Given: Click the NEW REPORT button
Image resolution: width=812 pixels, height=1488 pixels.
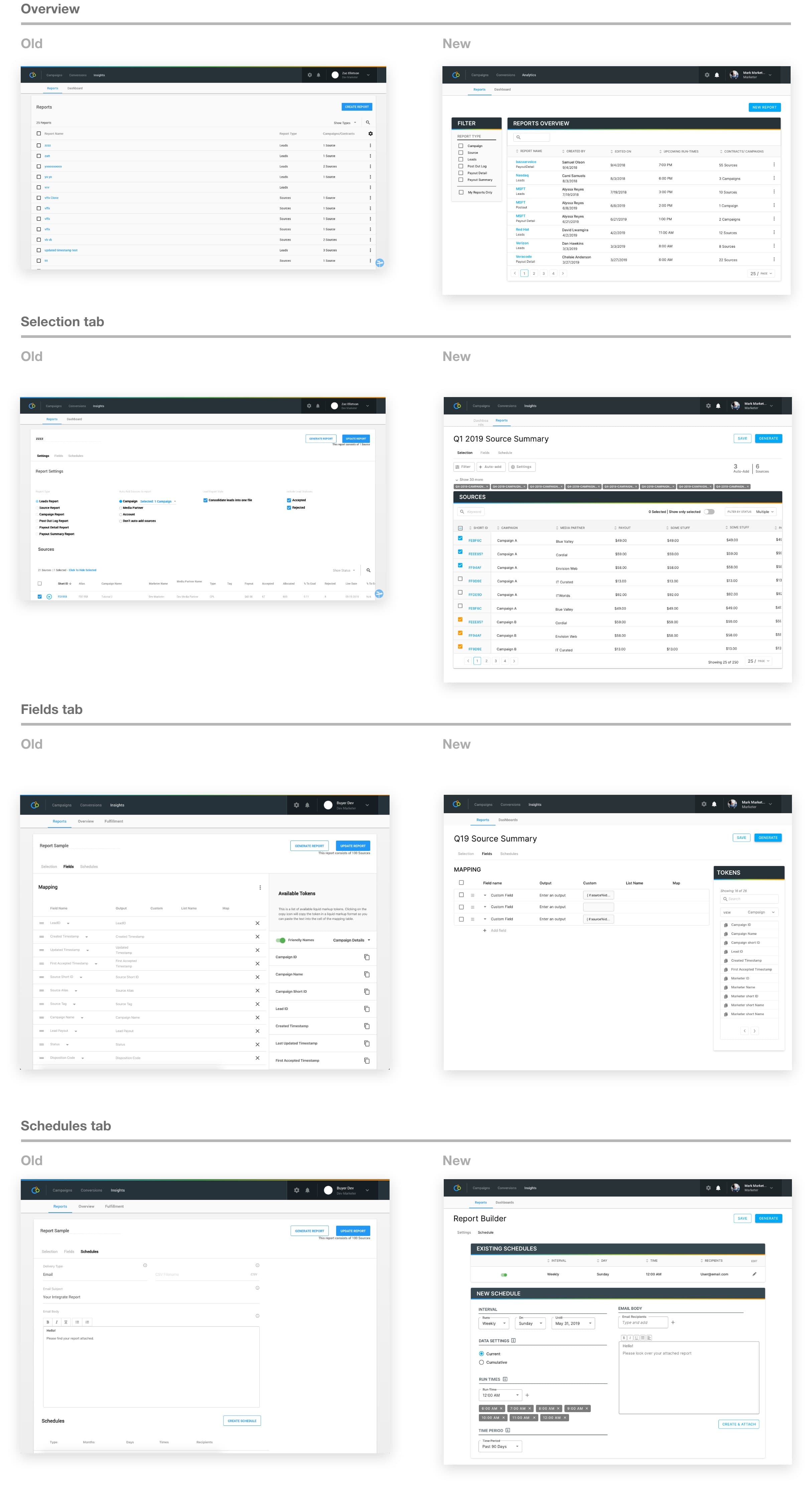Looking at the screenshot, I should click(x=764, y=107).
